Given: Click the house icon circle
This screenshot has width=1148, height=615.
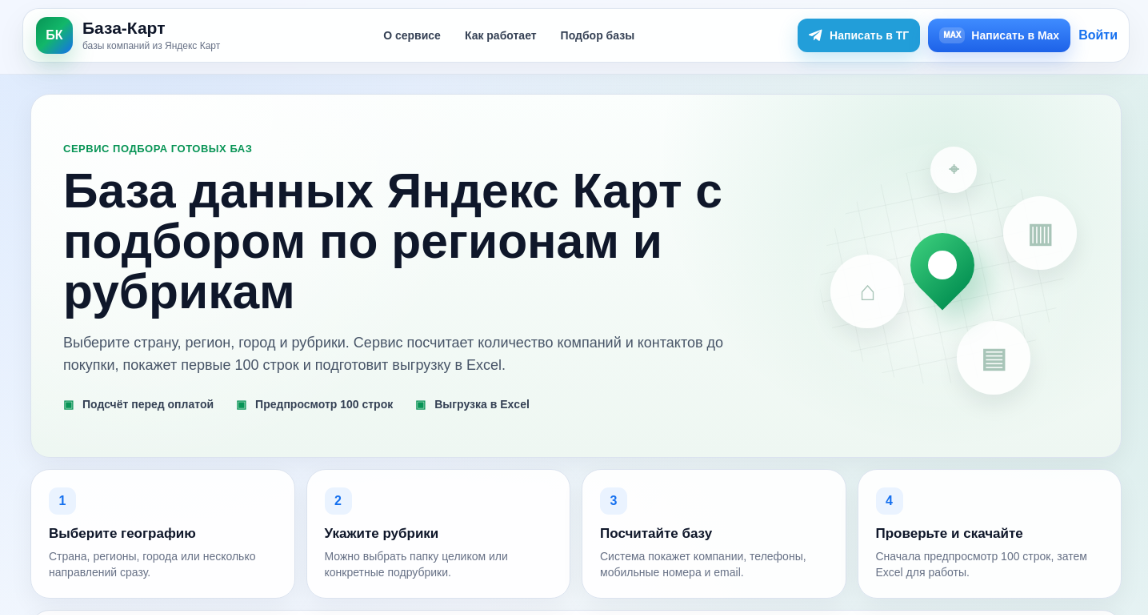Looking at the screenshot, I should coord(867,291).
